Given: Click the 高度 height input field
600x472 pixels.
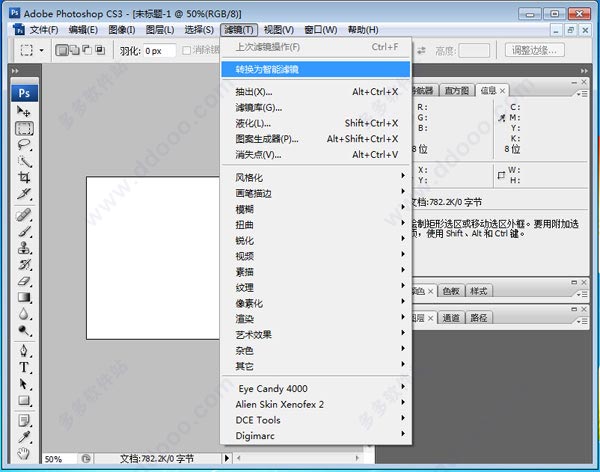Looking at the screenshot, I should pos(474,50).
